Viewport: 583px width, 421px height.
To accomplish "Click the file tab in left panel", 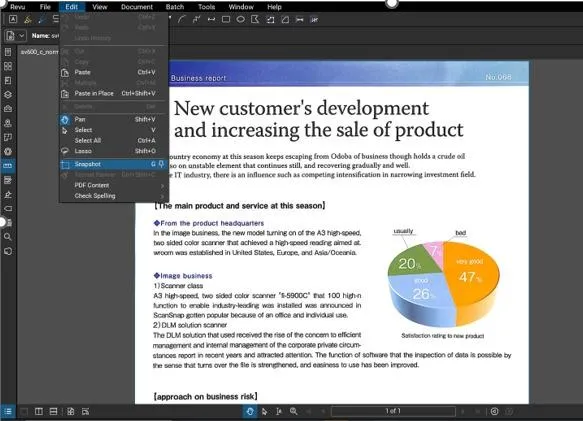I will [39, 52].
